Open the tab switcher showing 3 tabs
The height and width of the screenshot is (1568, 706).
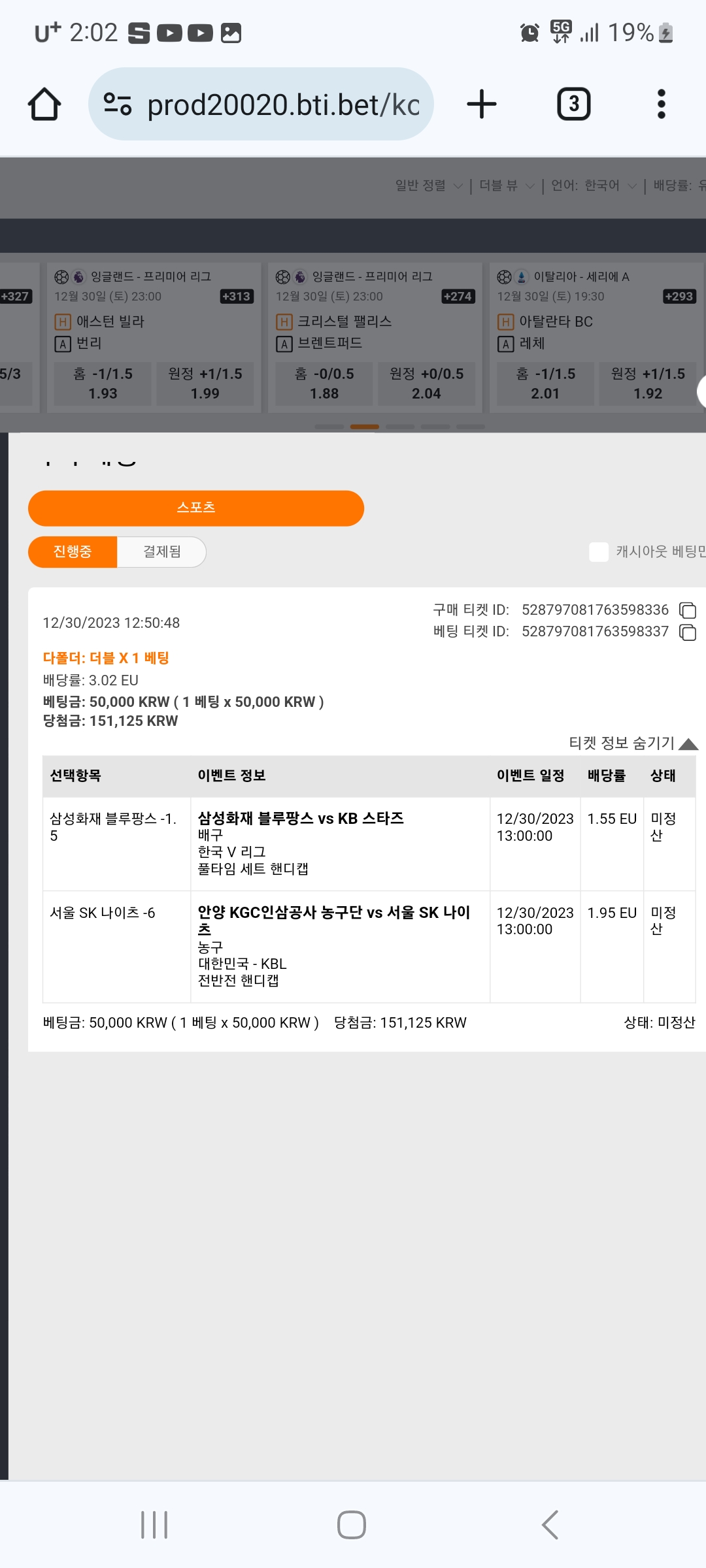coord(574,105)
